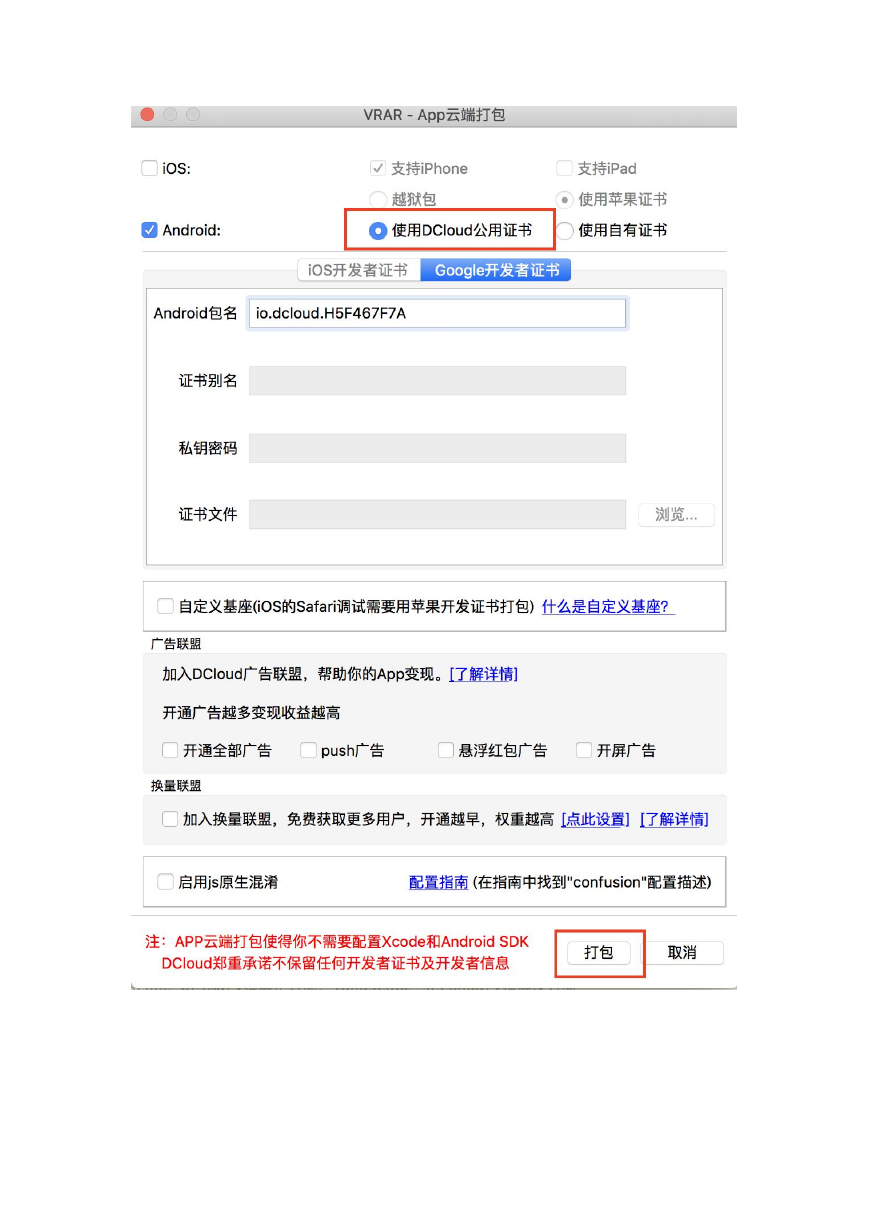This screenshot has width=869, height=1228.
Task: Check the 开屏广告 checkbox
Action: (x=584, y=750)
